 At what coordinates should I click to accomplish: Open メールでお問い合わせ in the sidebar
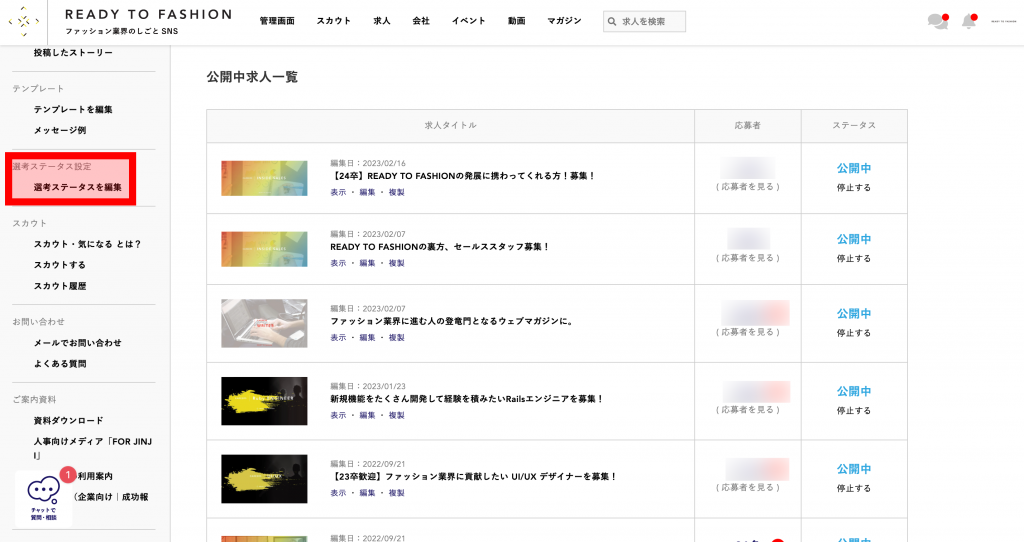[x=78, y=342]
